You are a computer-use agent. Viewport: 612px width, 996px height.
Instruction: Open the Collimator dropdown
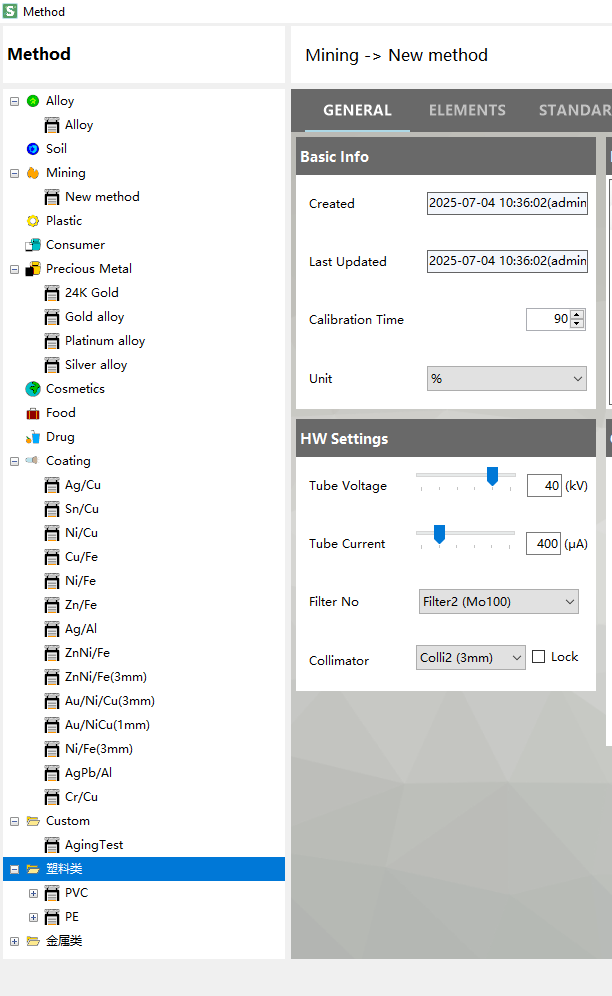click(x=471, y=658)
